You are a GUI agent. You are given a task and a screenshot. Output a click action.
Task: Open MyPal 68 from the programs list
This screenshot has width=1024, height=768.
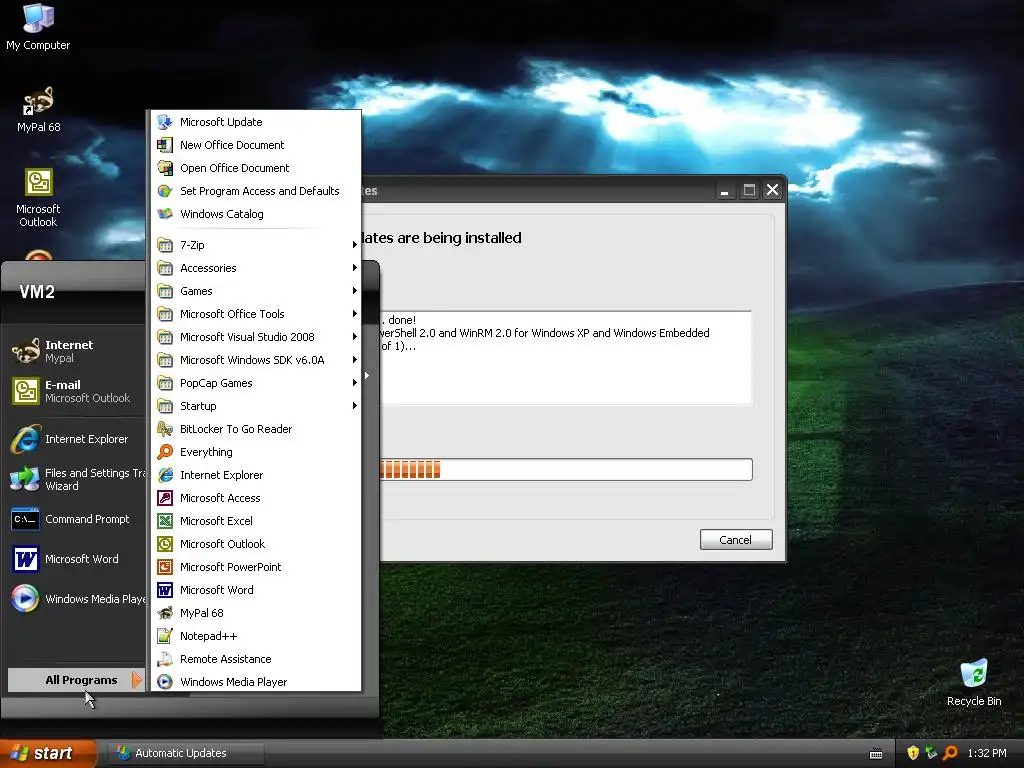[255, 613]
